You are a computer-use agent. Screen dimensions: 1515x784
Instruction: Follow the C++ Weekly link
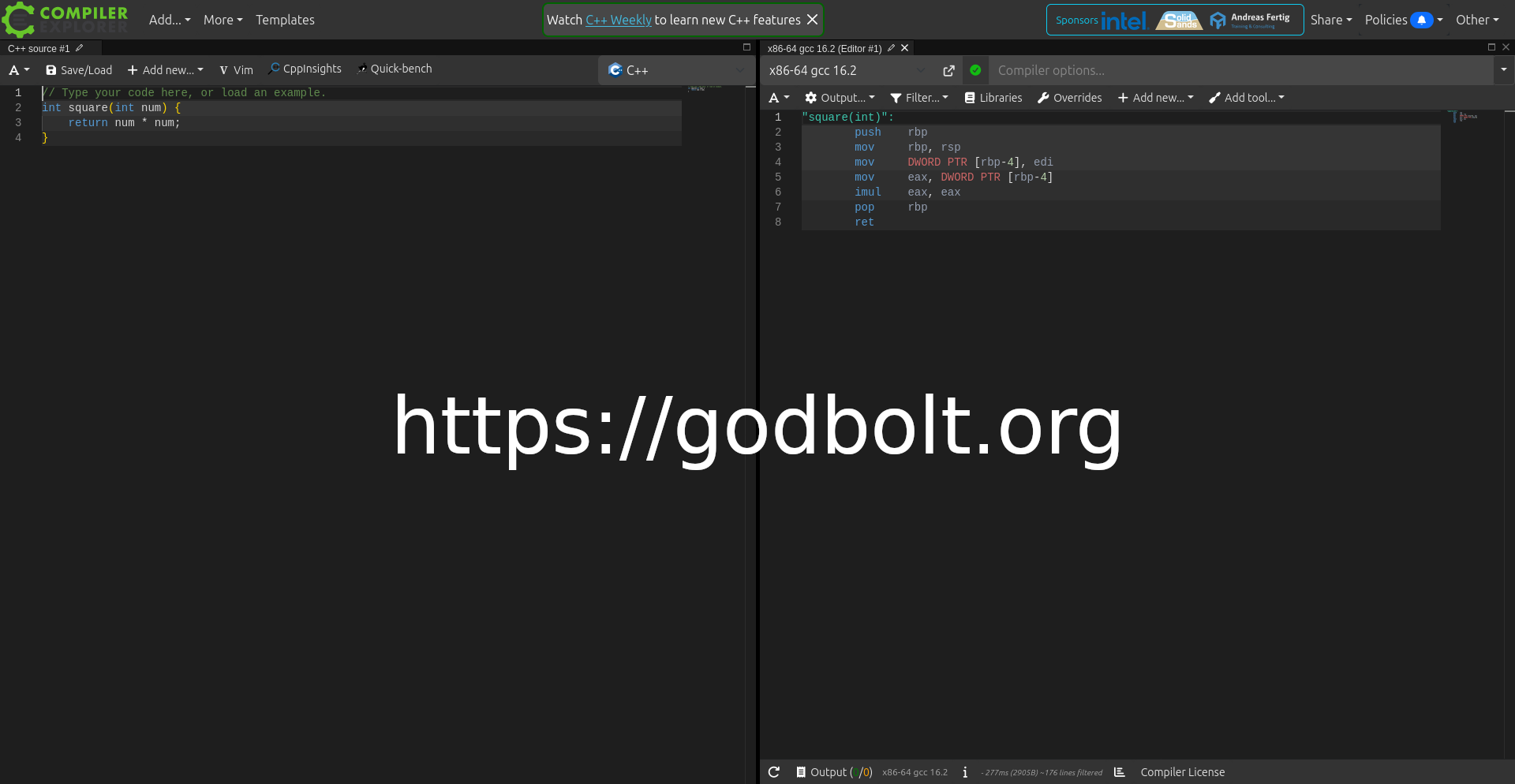[x=619, y=20]
